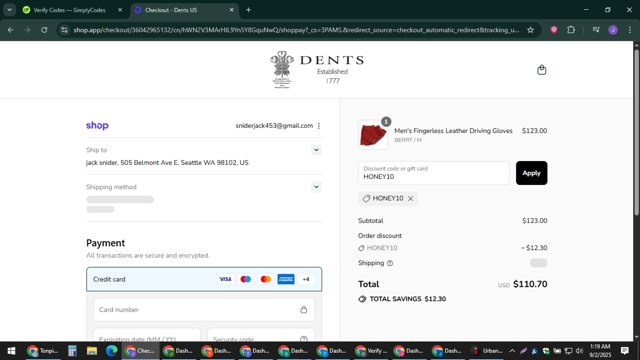Viewport: 640px width, 360px height.
Task: Click the Dents logo in header
Action: point(317,70)
